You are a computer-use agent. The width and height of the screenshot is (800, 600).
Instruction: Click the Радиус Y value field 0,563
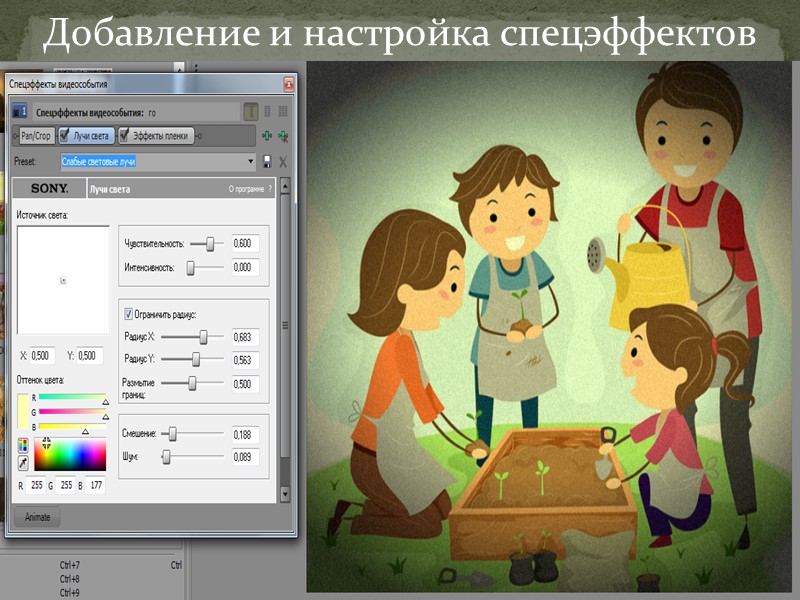pyautogui.click(x=245, y=360)
